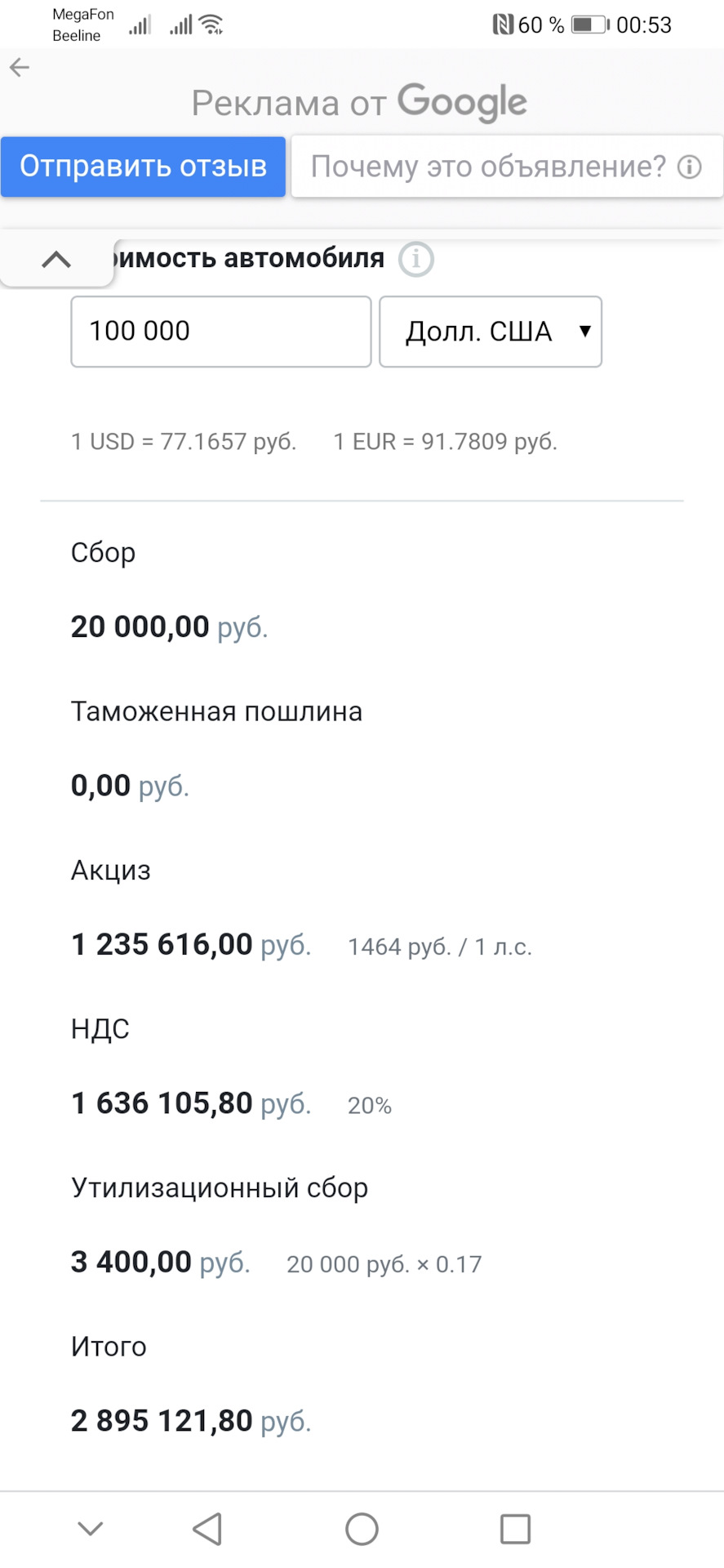724x1568 pixels.
Task: Tap the Android back triangle navigation icon
Action: tap(207, 1529)
